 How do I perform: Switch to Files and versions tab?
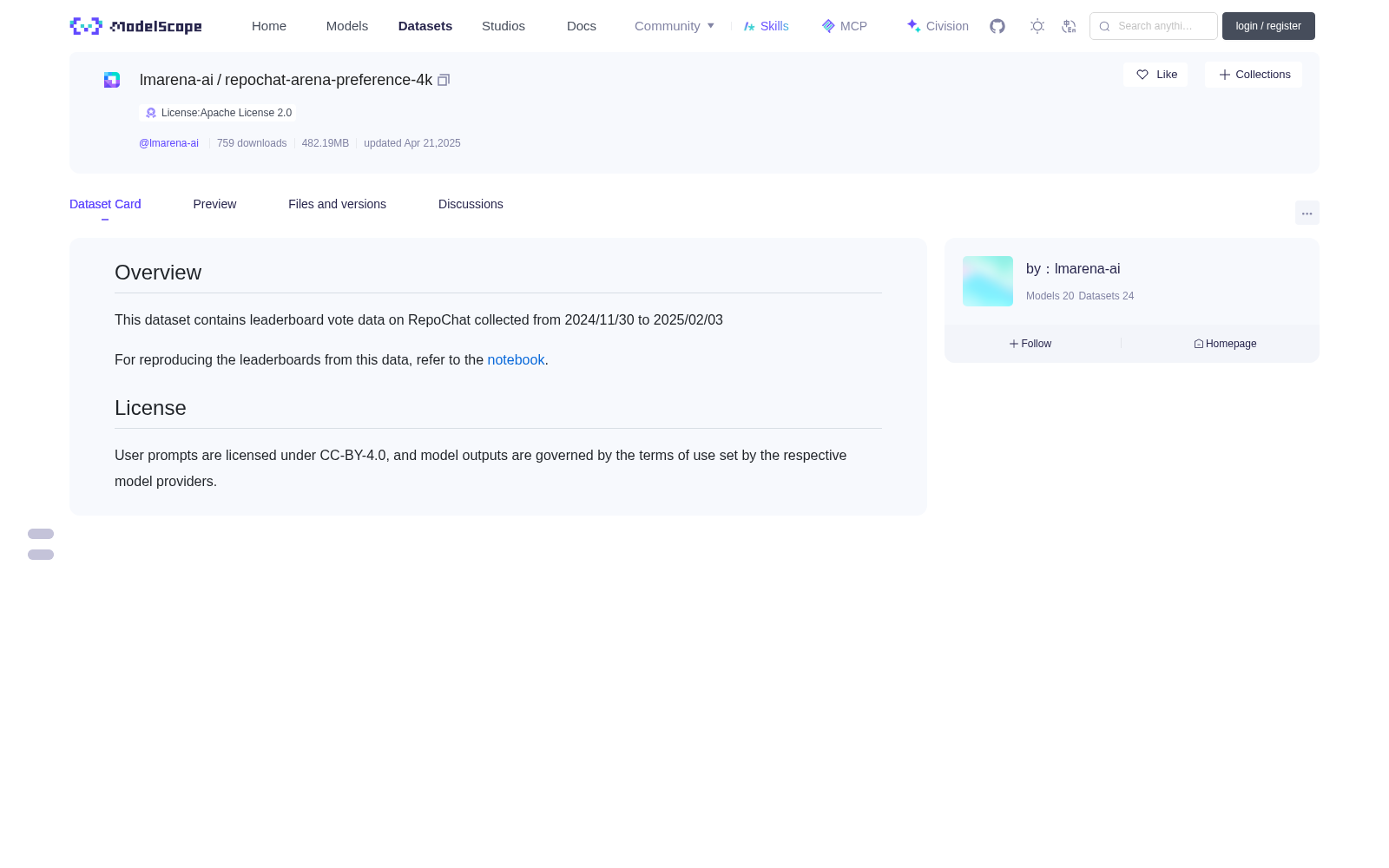coord(337,204)
